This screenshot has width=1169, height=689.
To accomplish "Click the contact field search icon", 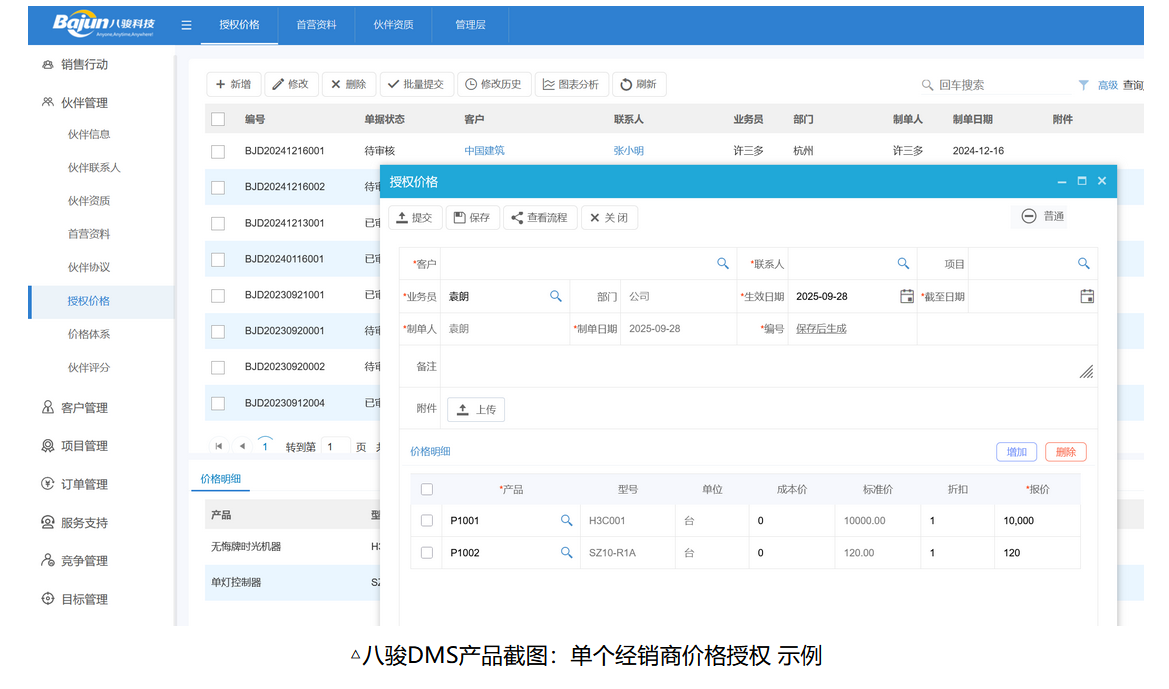I will point(903,264).
